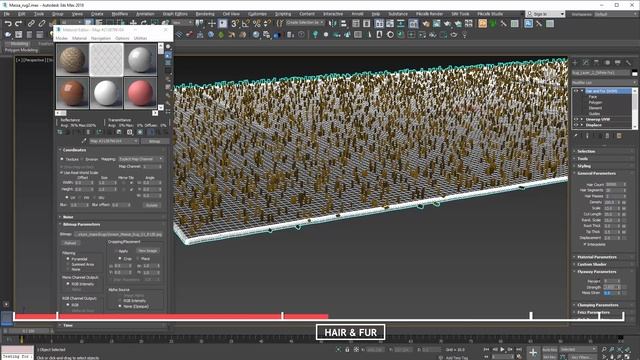Toggle visibility eye for Unwrap UVW modifier

pyautogui.click(x=575, y=119)
